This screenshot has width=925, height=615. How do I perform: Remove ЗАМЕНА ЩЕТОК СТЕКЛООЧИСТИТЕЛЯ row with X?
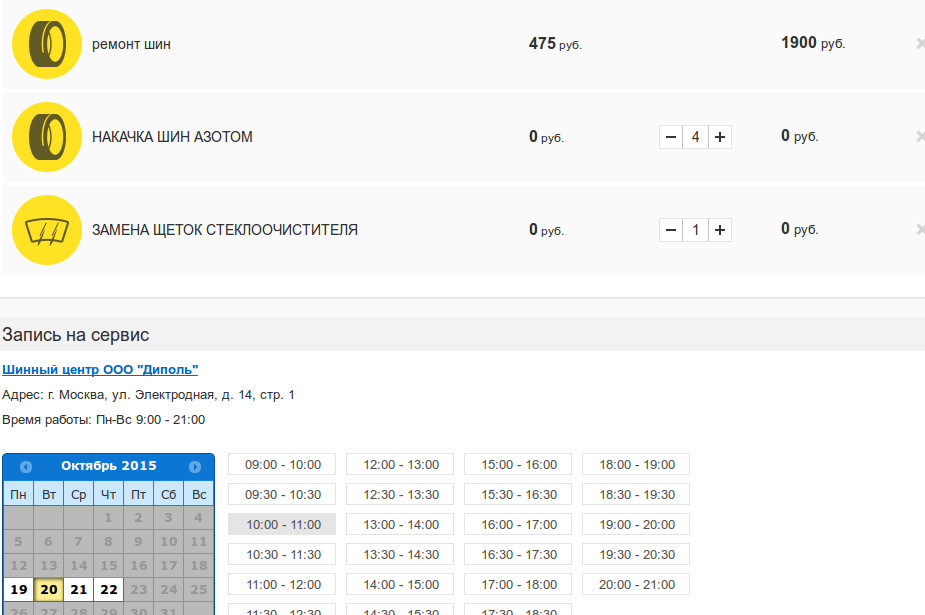click(x=920, y=229)
